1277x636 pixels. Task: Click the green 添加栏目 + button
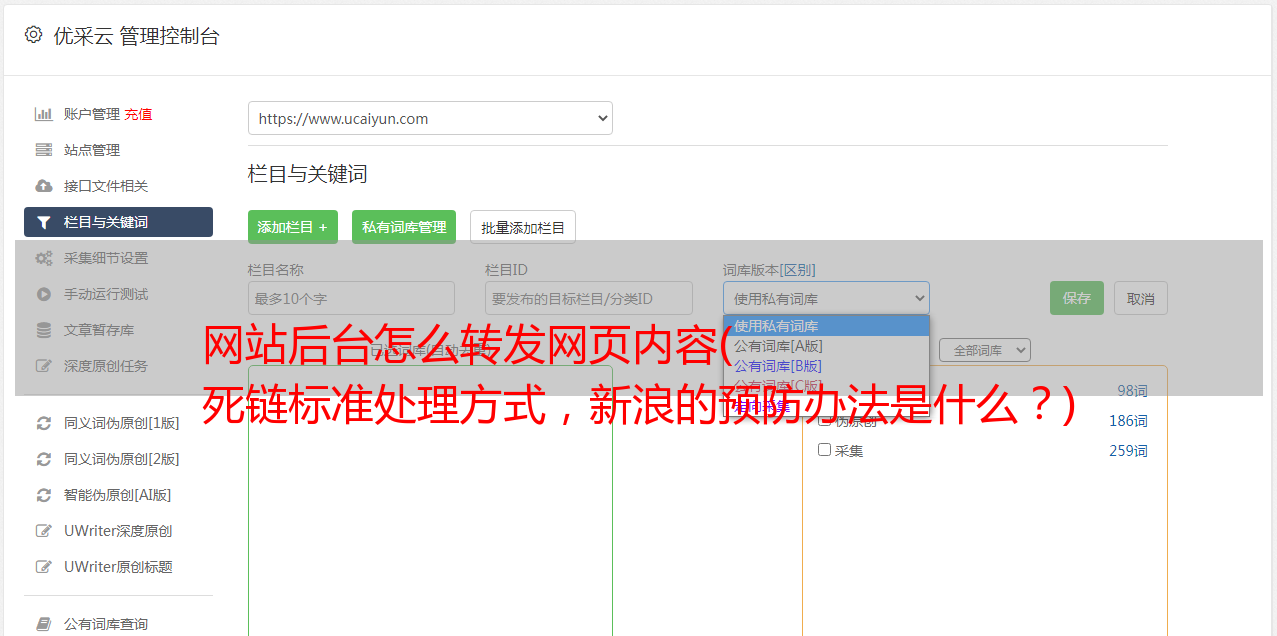click(293, 227)
